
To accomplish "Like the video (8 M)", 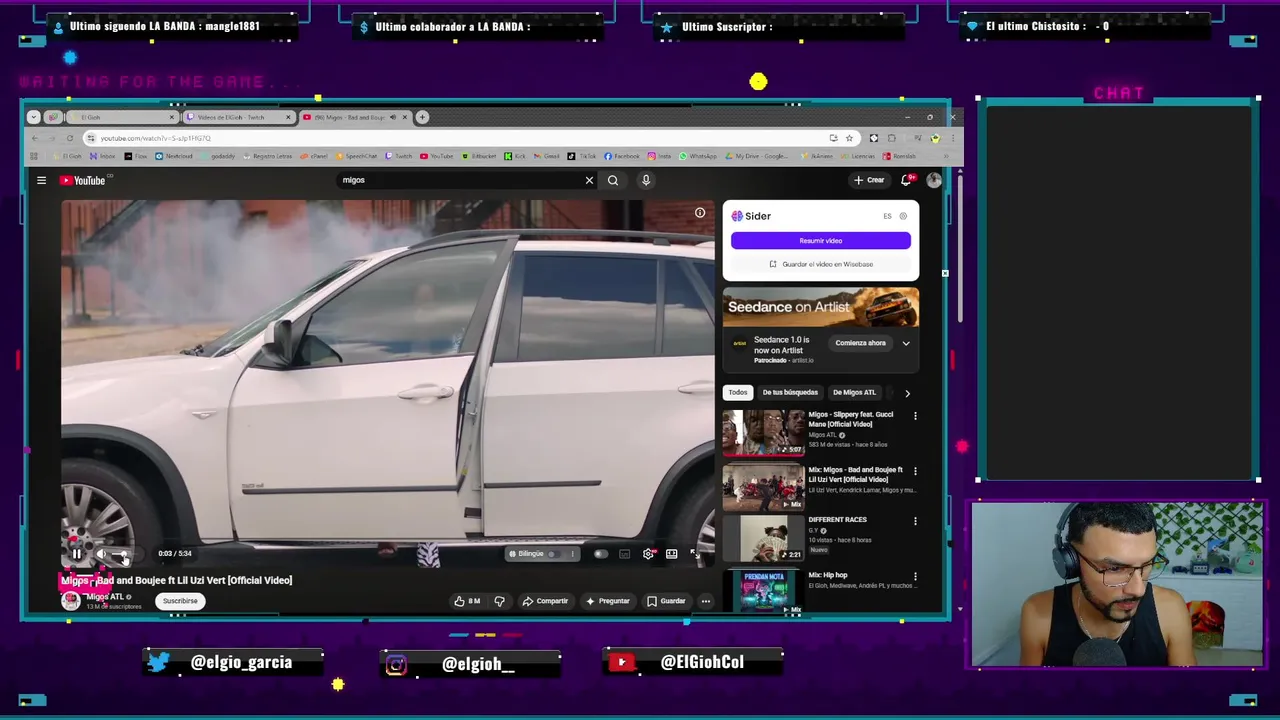I will [467, 601].
